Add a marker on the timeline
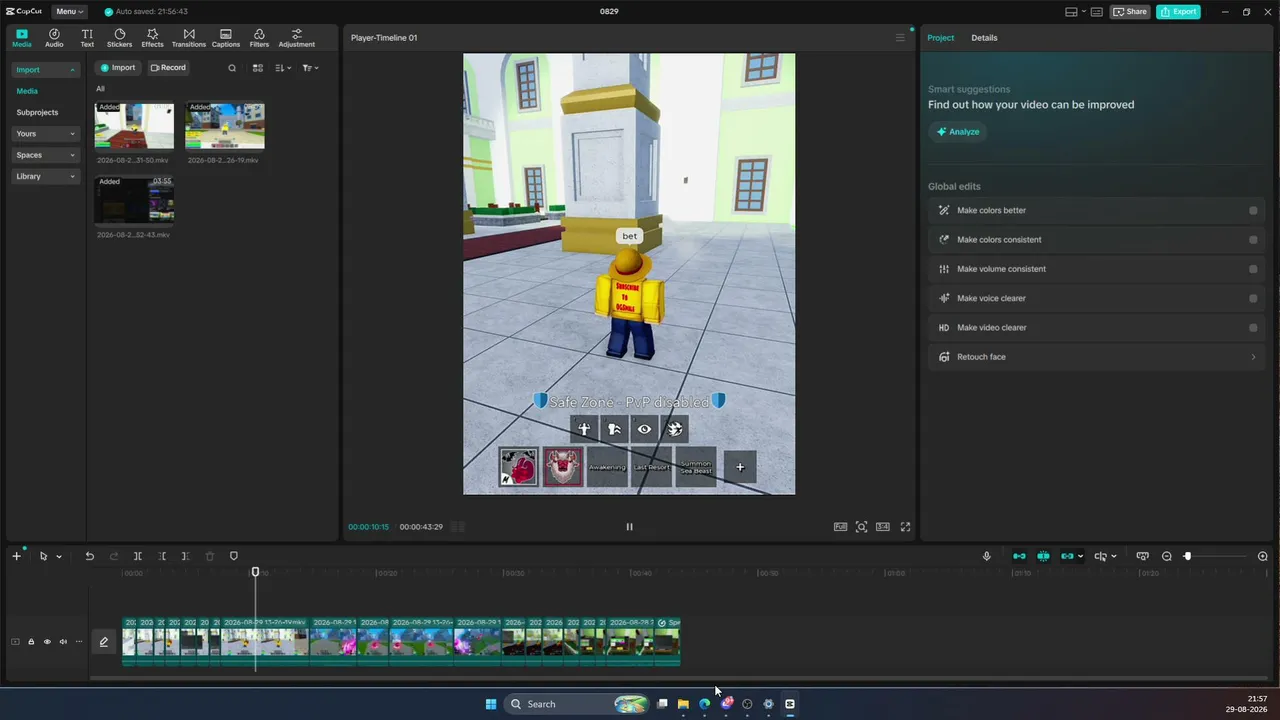 pyautogui.click(x=234, y=556)
